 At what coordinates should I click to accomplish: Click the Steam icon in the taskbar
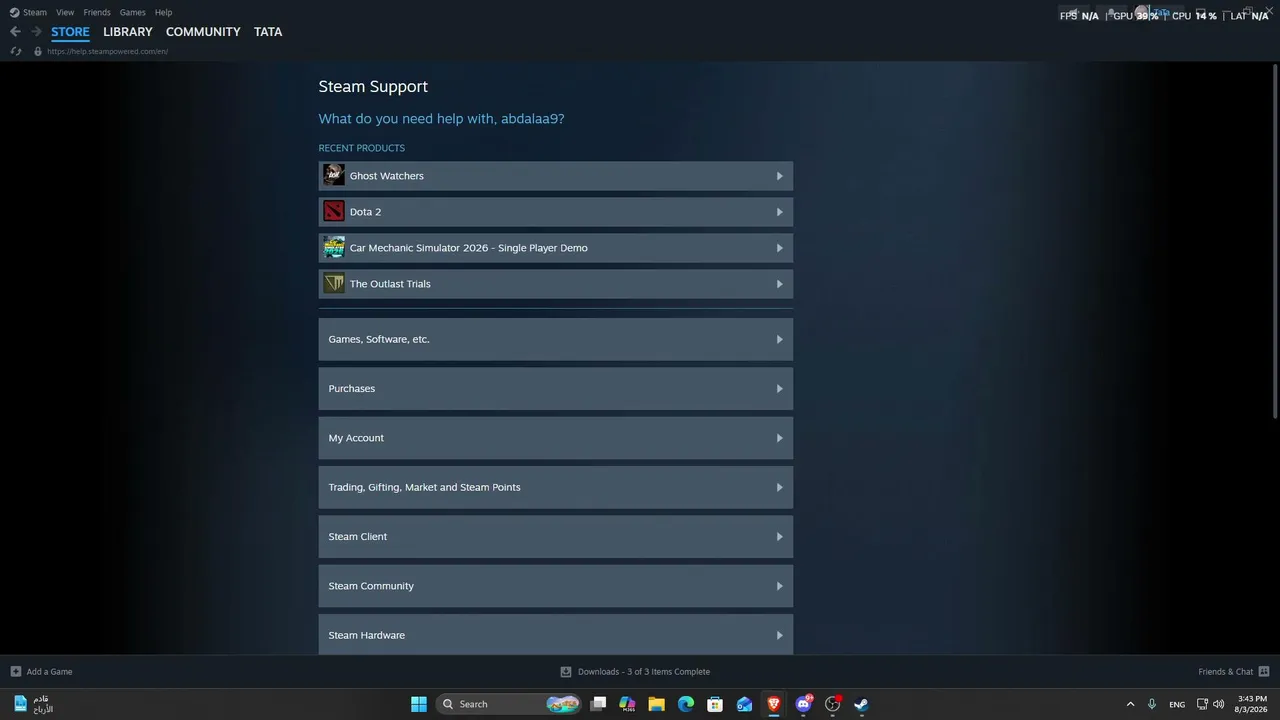[x=861, y=704]
